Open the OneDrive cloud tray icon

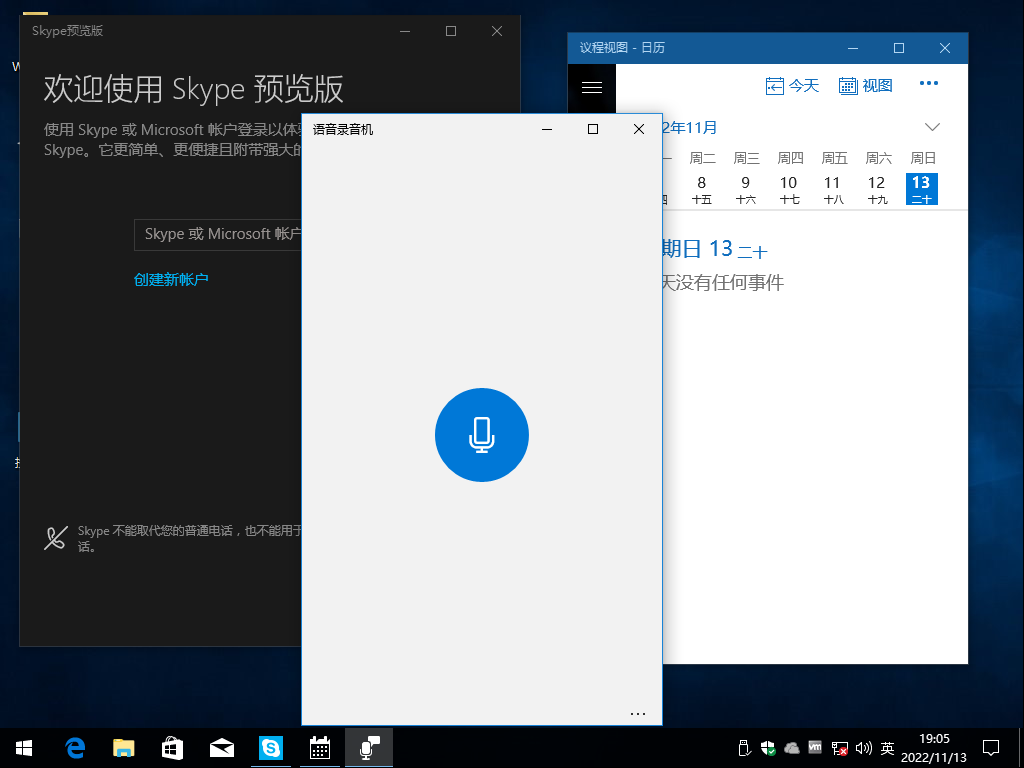click(792, 748)
